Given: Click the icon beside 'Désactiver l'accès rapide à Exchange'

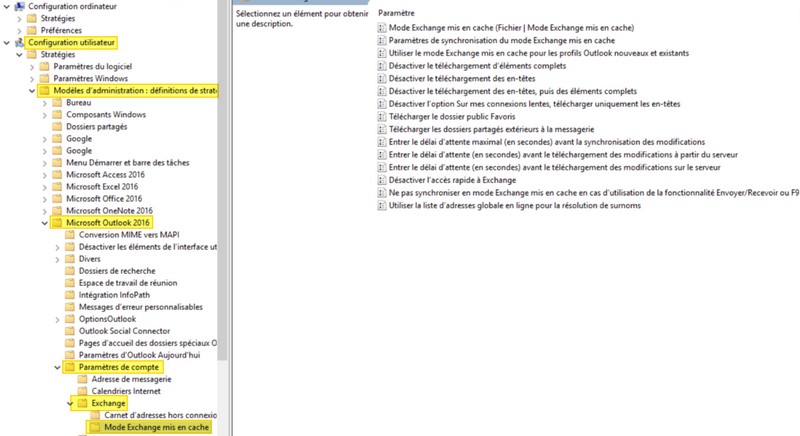Looking at the screenshot, I should (x=381, y=180).
